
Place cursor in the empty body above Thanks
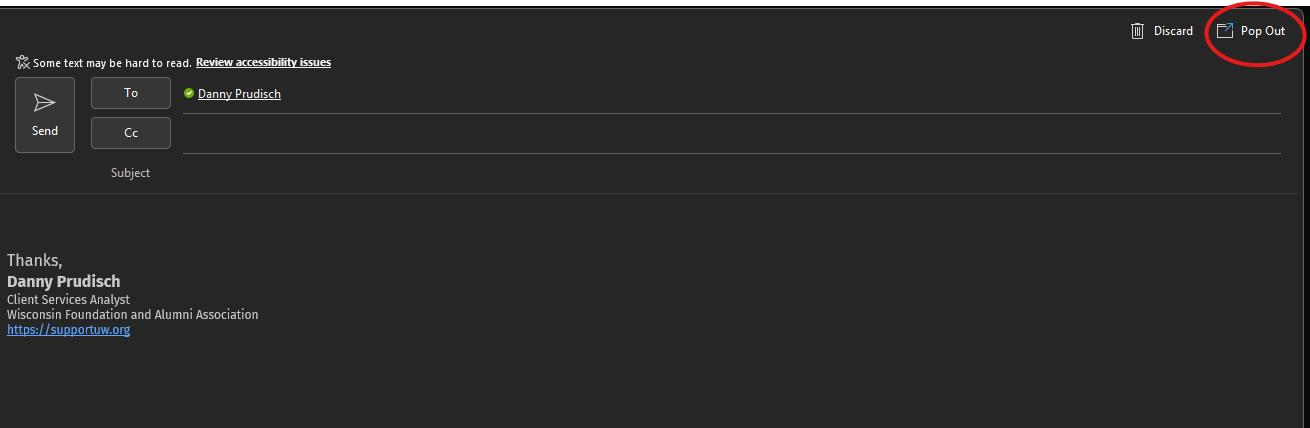(655, 222)
